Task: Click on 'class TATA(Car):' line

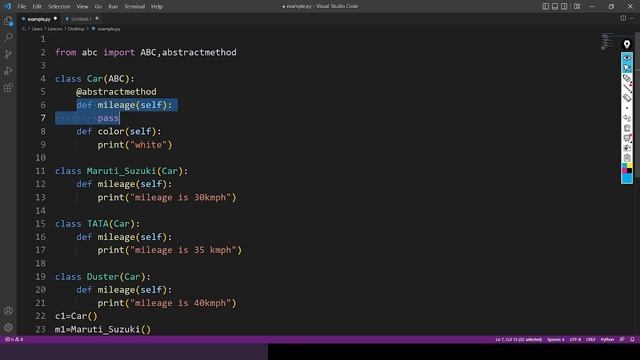Action: 98,224
